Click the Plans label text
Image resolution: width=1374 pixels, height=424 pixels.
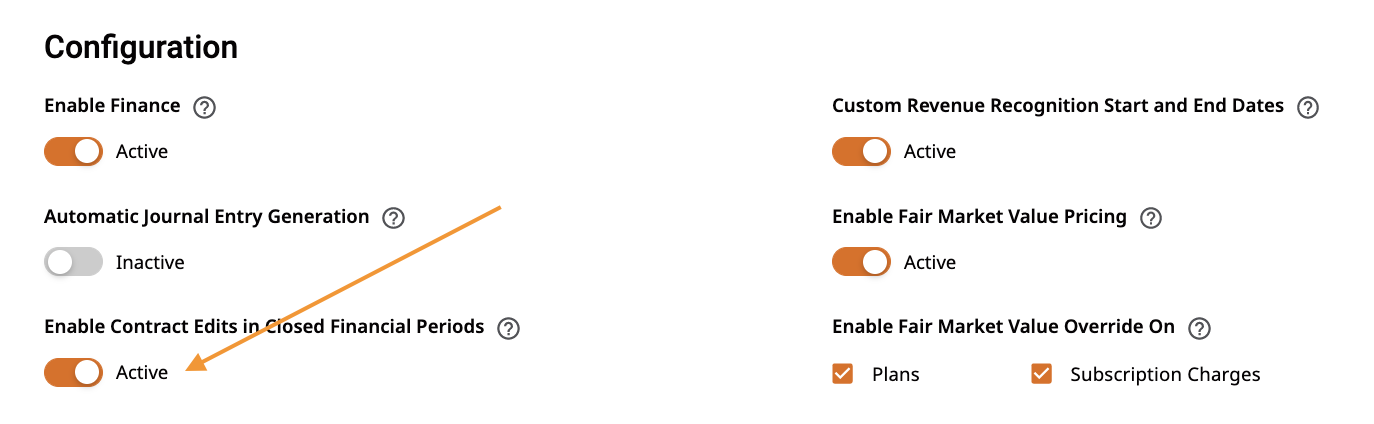click(896, 375)
